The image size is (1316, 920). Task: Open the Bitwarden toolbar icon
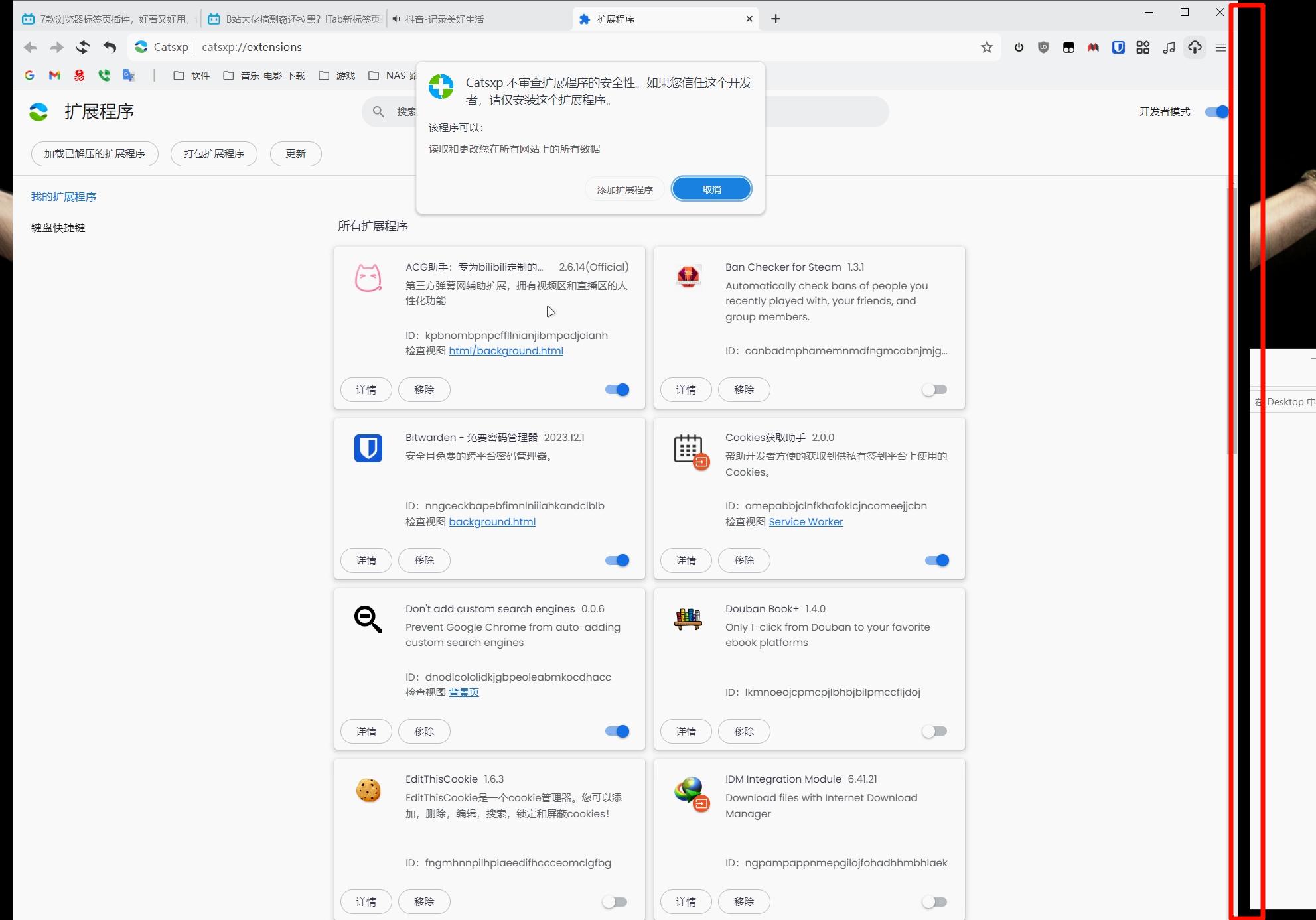(x=1118, y=47)
